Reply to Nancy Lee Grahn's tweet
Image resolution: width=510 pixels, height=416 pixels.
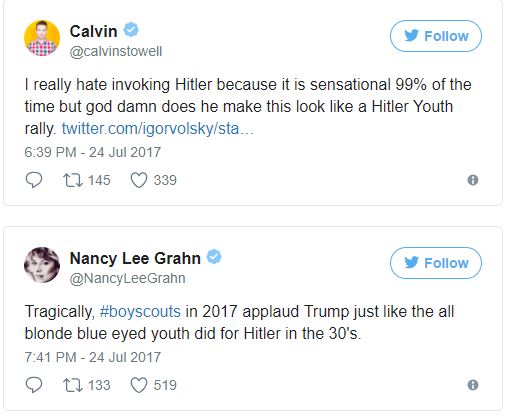click(x=34, y=385)
